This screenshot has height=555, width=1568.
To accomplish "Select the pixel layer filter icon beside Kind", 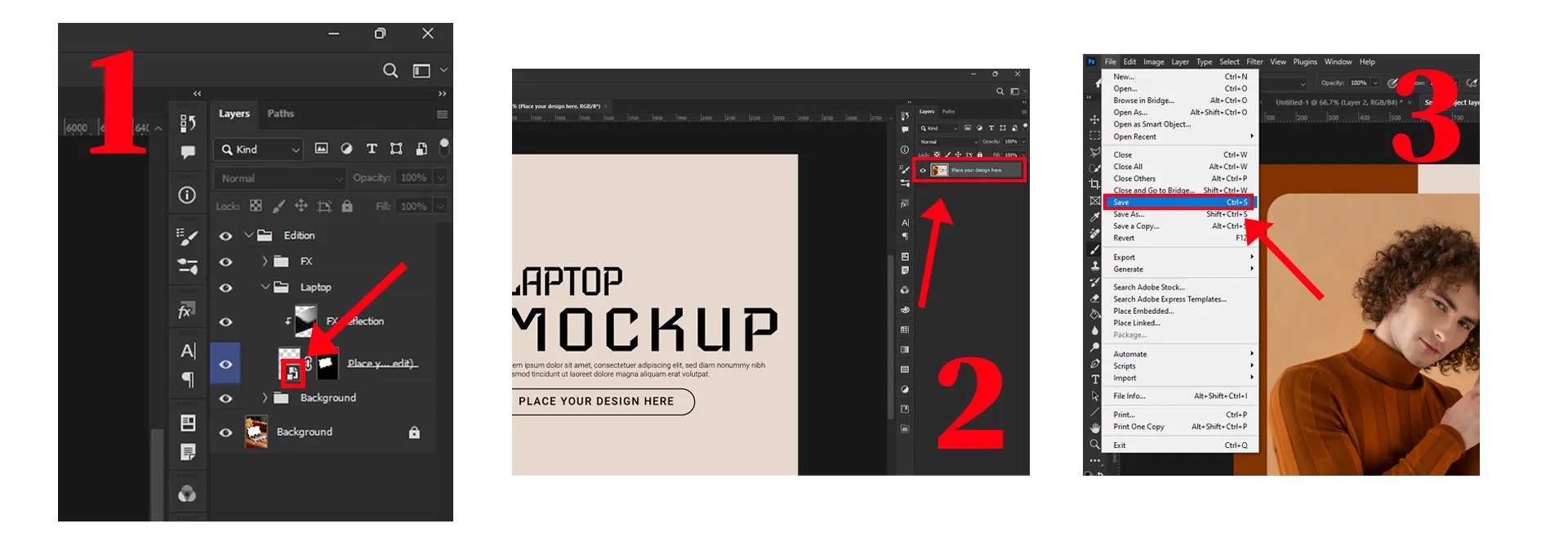I will coord(322,149).
